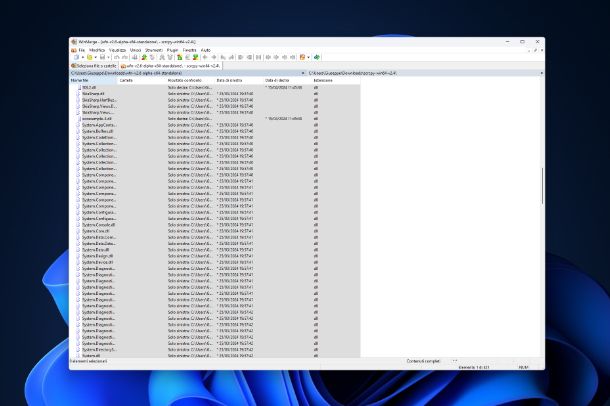Image resolution: width=610 pixels, height=406 pixels.
Task: Sort by Estensione column header
Action: (x=336, y=80)
